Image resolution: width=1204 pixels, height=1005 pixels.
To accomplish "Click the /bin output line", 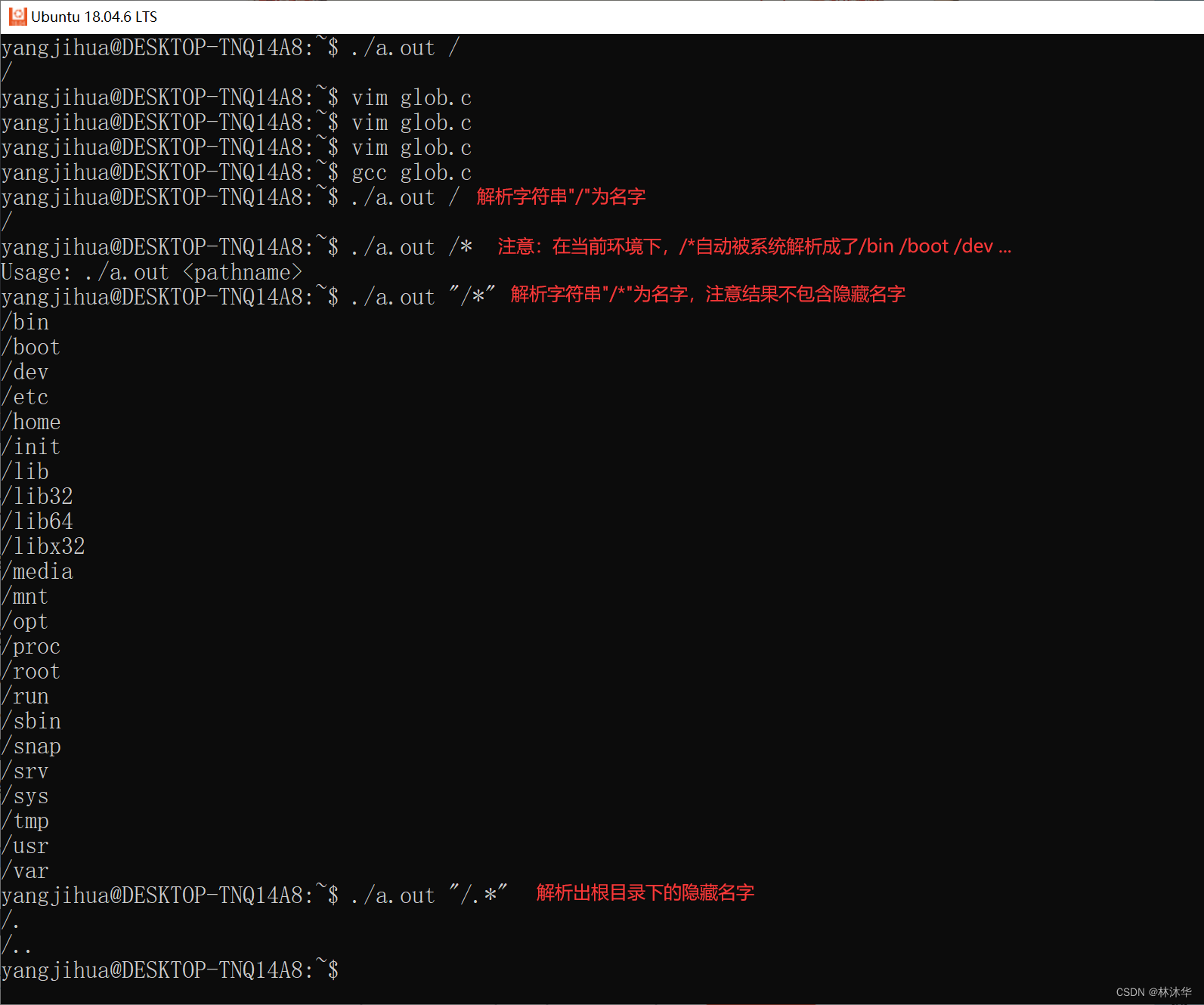I will [25, 323].
